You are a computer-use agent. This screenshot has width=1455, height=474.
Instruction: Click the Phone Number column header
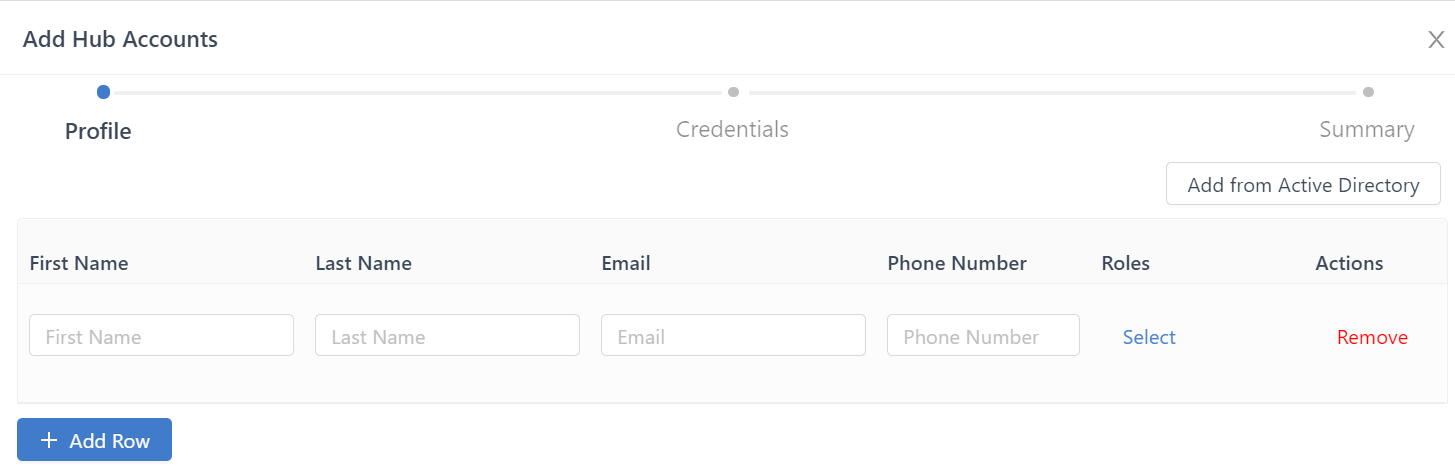(x=956, y=264)
